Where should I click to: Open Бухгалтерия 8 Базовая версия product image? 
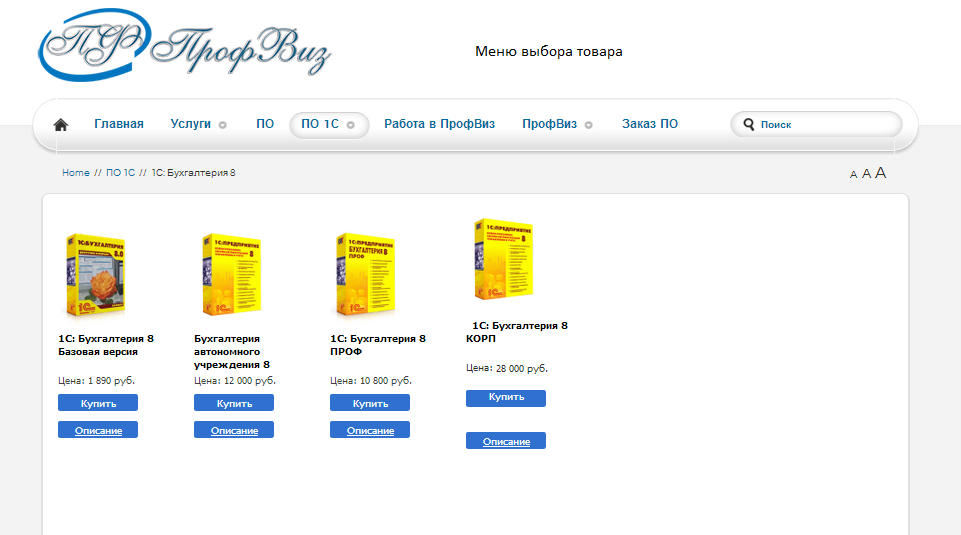coord(95,275)
